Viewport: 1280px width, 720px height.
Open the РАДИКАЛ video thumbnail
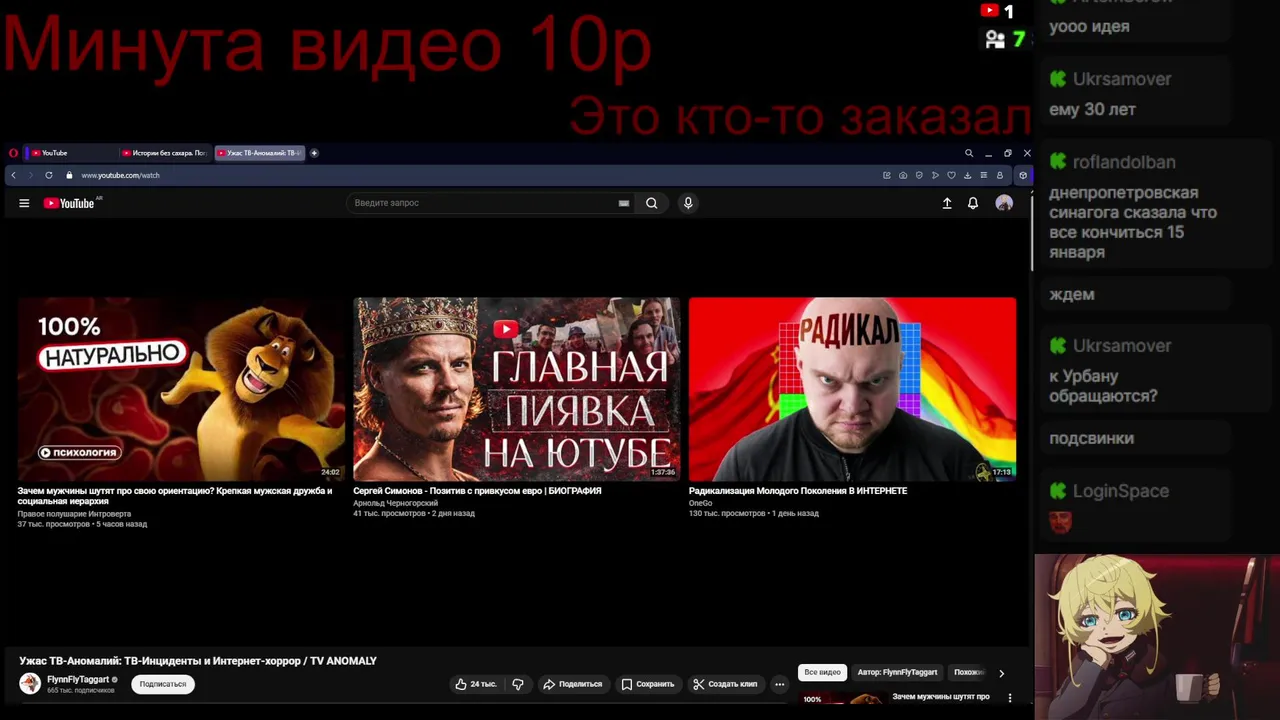(x=852, y=389)
